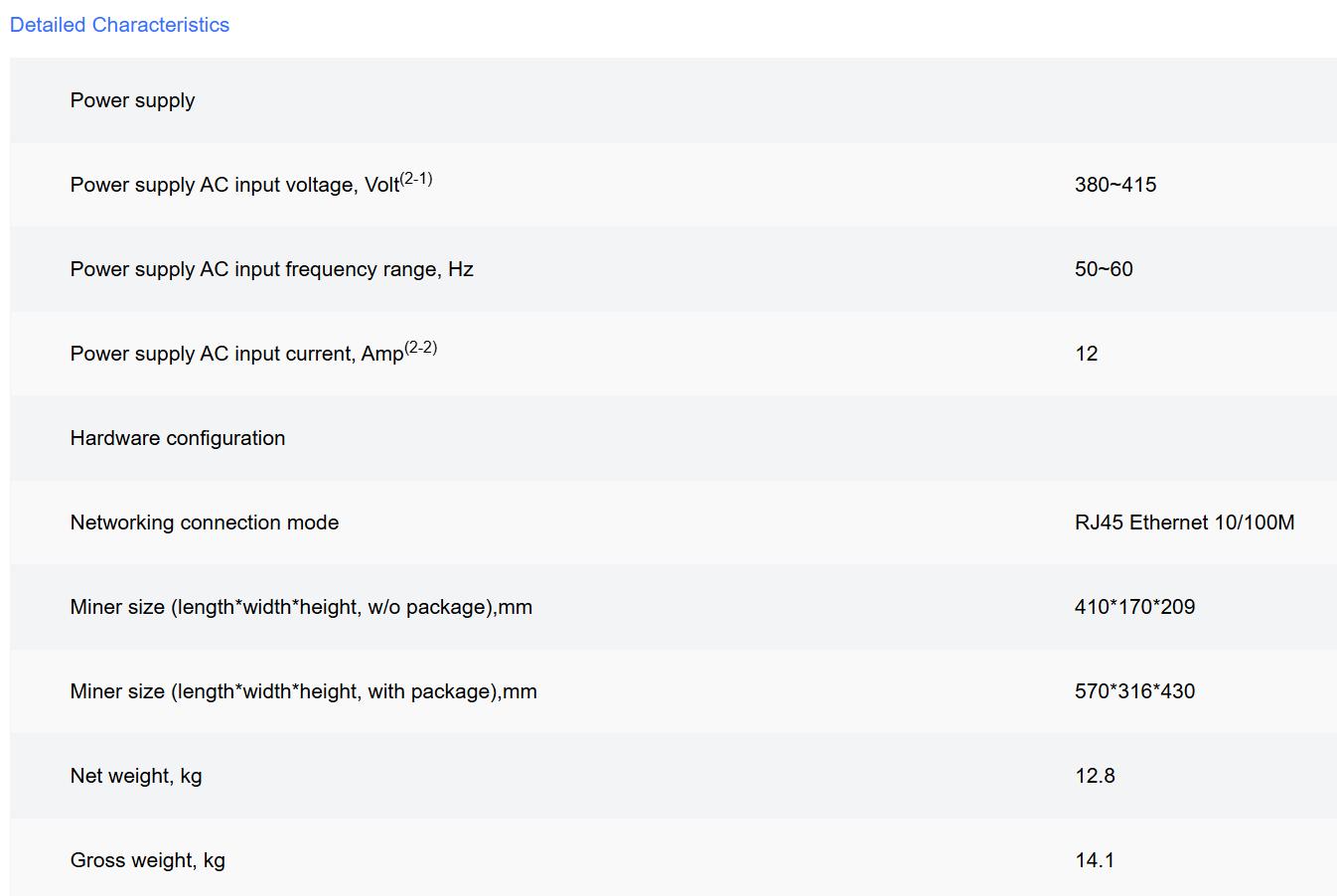Image resolution: width=1337 pixels, height=896 pixels.
Task: Select the 570*316*430 dimensions value
Action: pyautogui.click(x=1134, y=691)
